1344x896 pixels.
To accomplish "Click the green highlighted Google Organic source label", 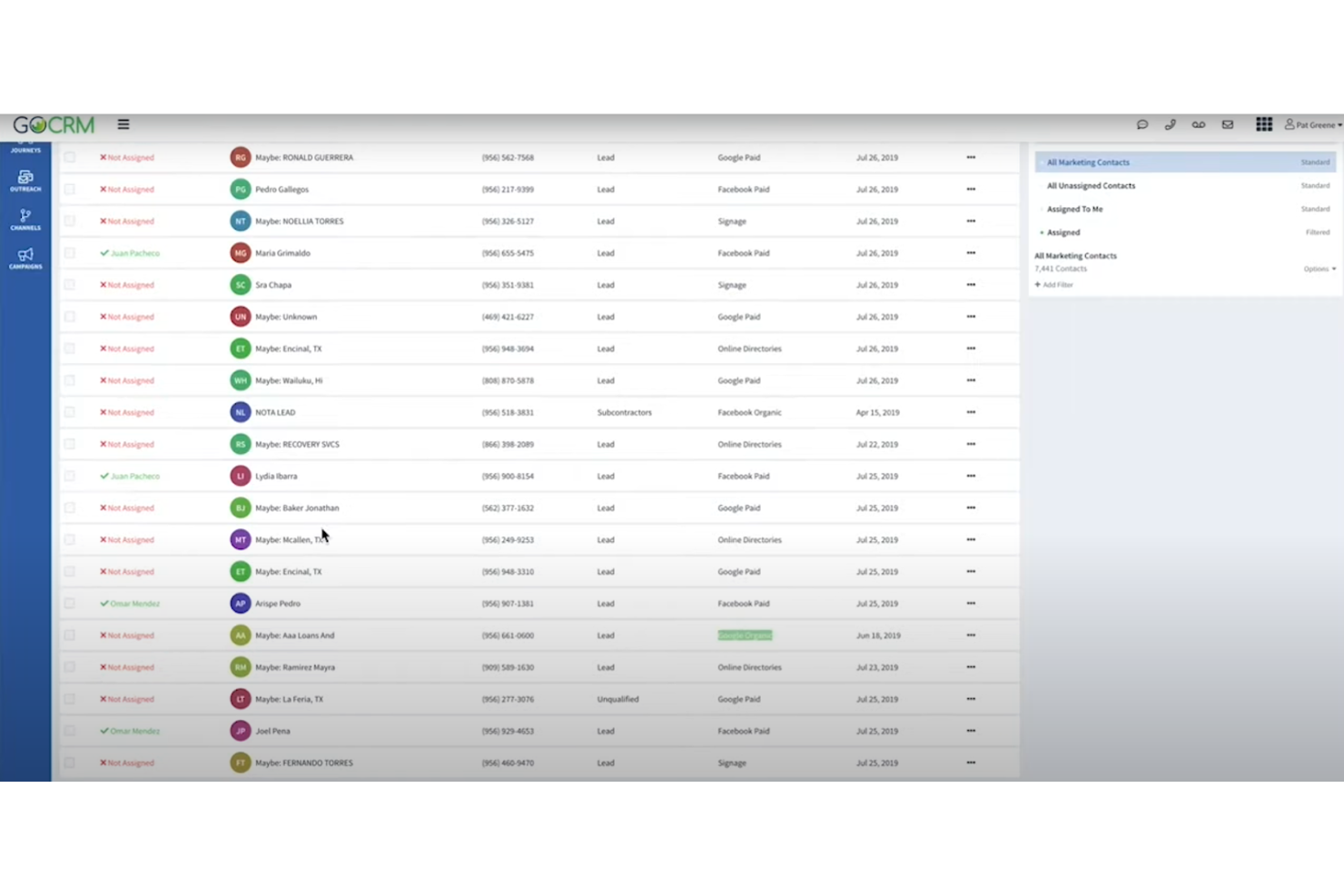I will click(x=745, y=635).
